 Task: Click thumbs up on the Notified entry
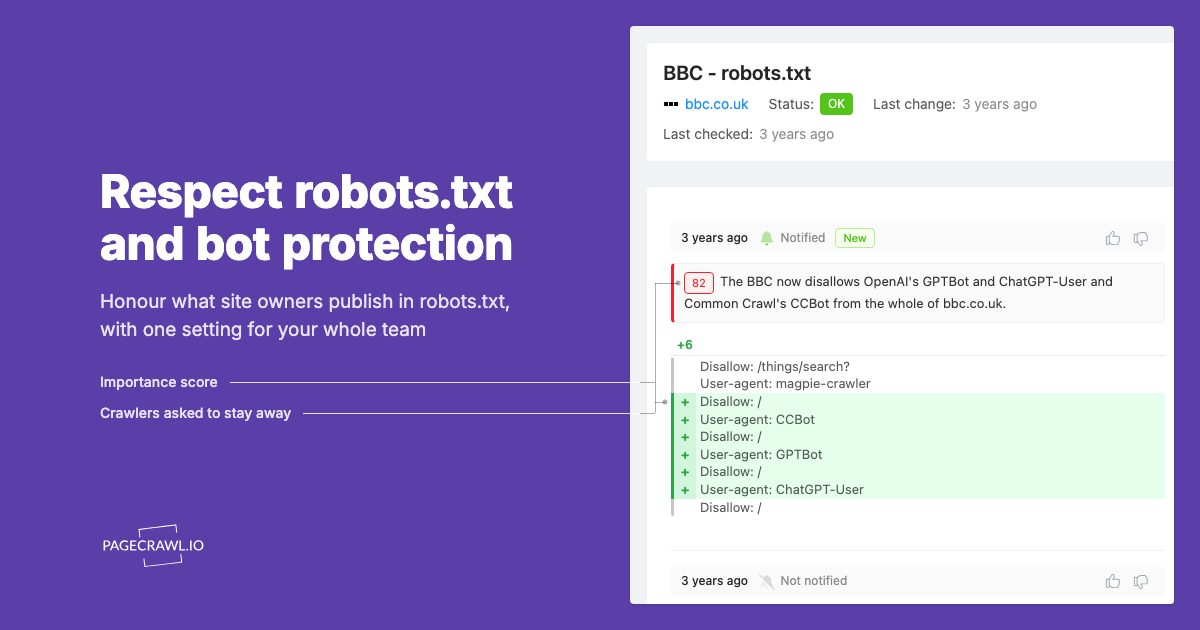pos(1113,238)
